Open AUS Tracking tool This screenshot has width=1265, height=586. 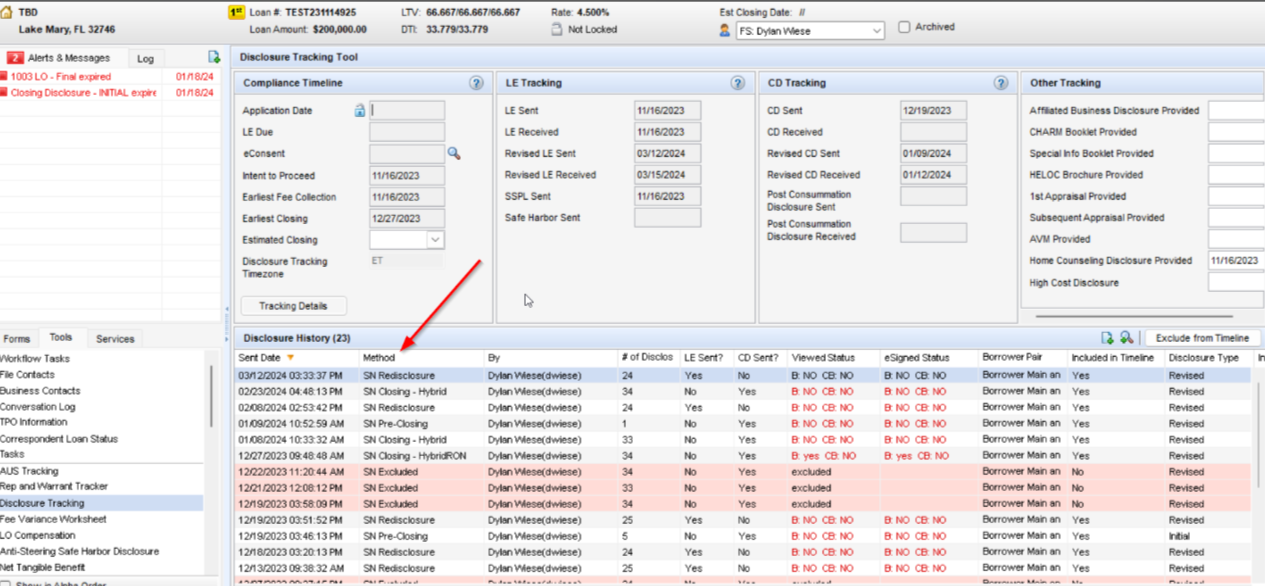tap(29, 471)
